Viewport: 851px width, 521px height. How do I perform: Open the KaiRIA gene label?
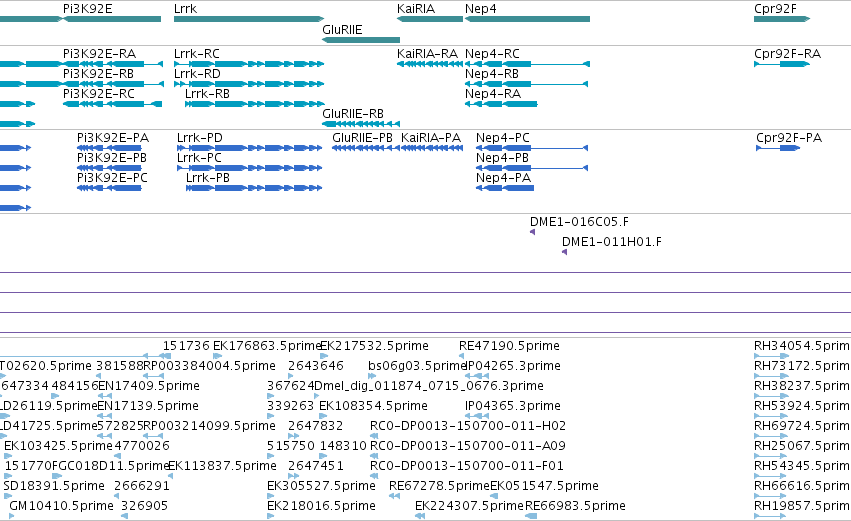(x=416, y=9)
